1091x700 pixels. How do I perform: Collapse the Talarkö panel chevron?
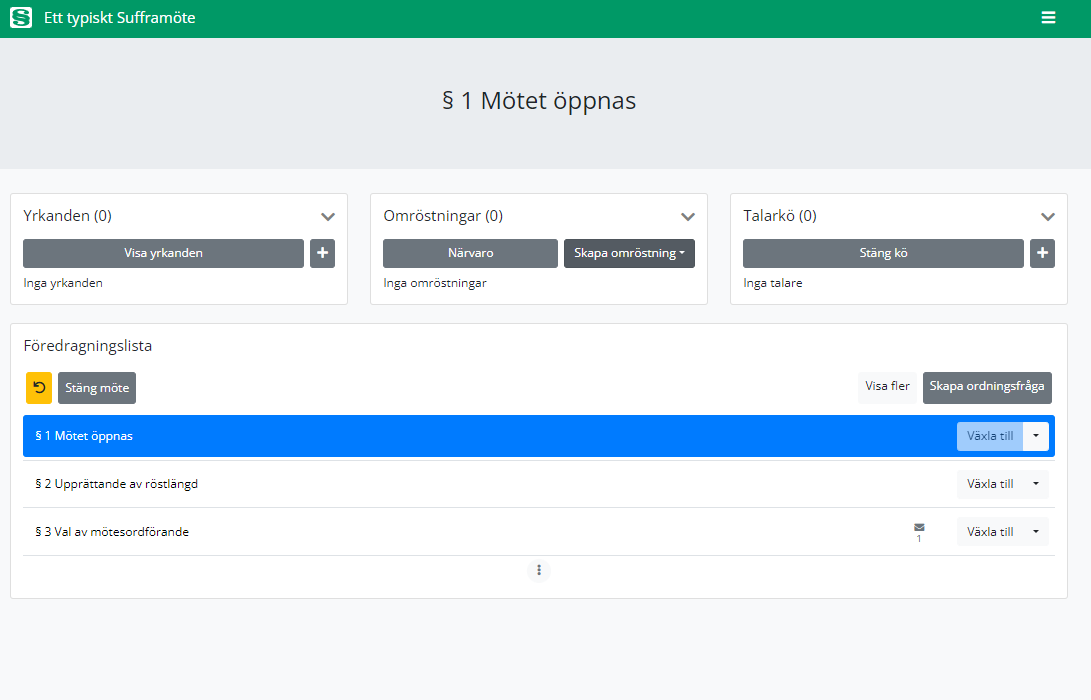click(x=1047, y=216)
